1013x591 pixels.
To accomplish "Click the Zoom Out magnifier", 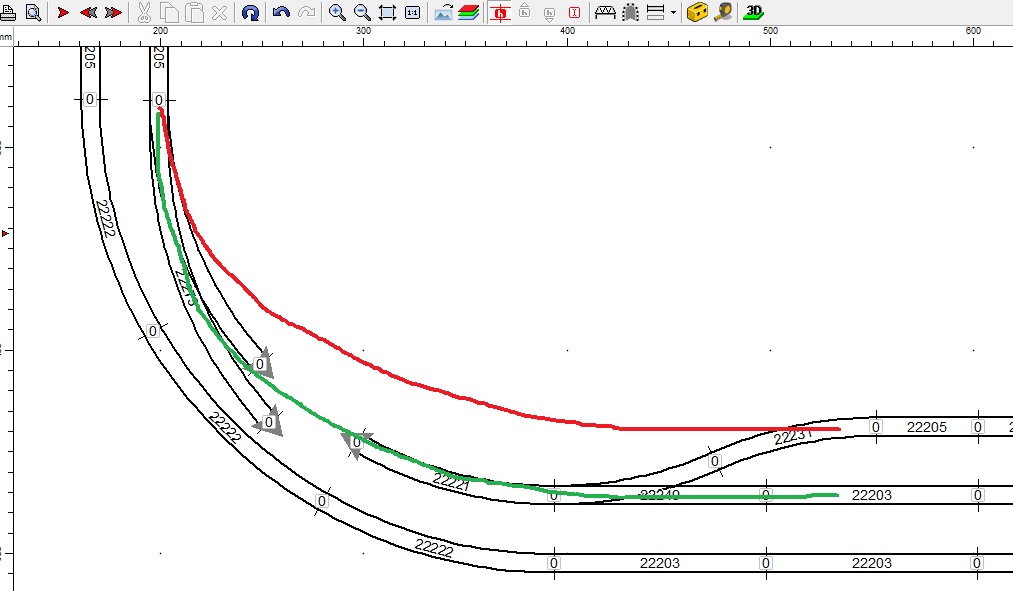I will [x=362, y=12].
